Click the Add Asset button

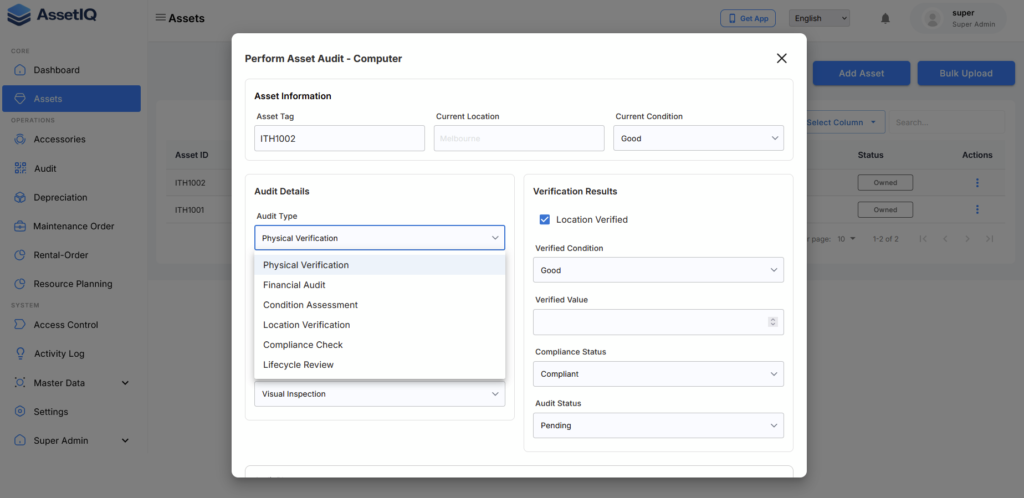861,73
